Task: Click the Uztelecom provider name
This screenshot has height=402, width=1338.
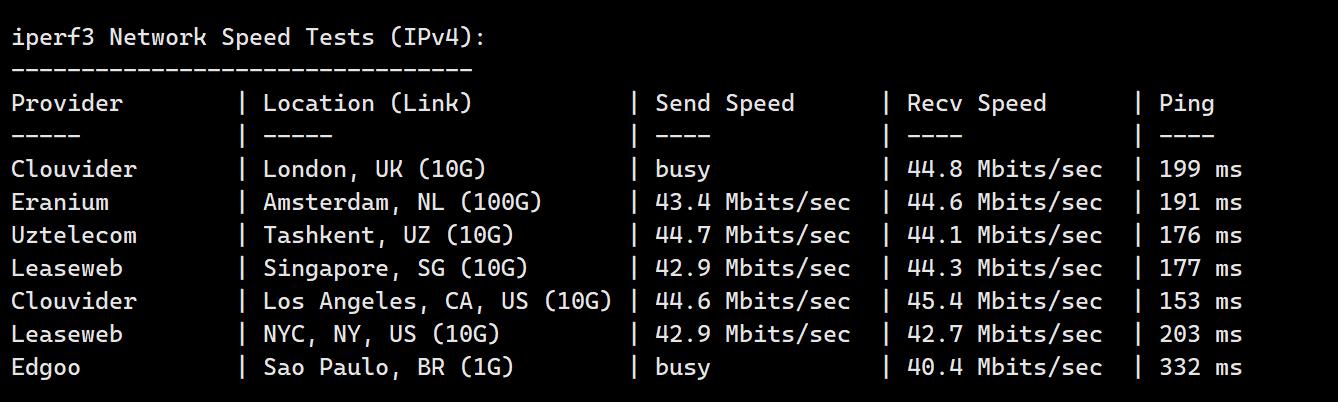Action: [x=74, y=236]
